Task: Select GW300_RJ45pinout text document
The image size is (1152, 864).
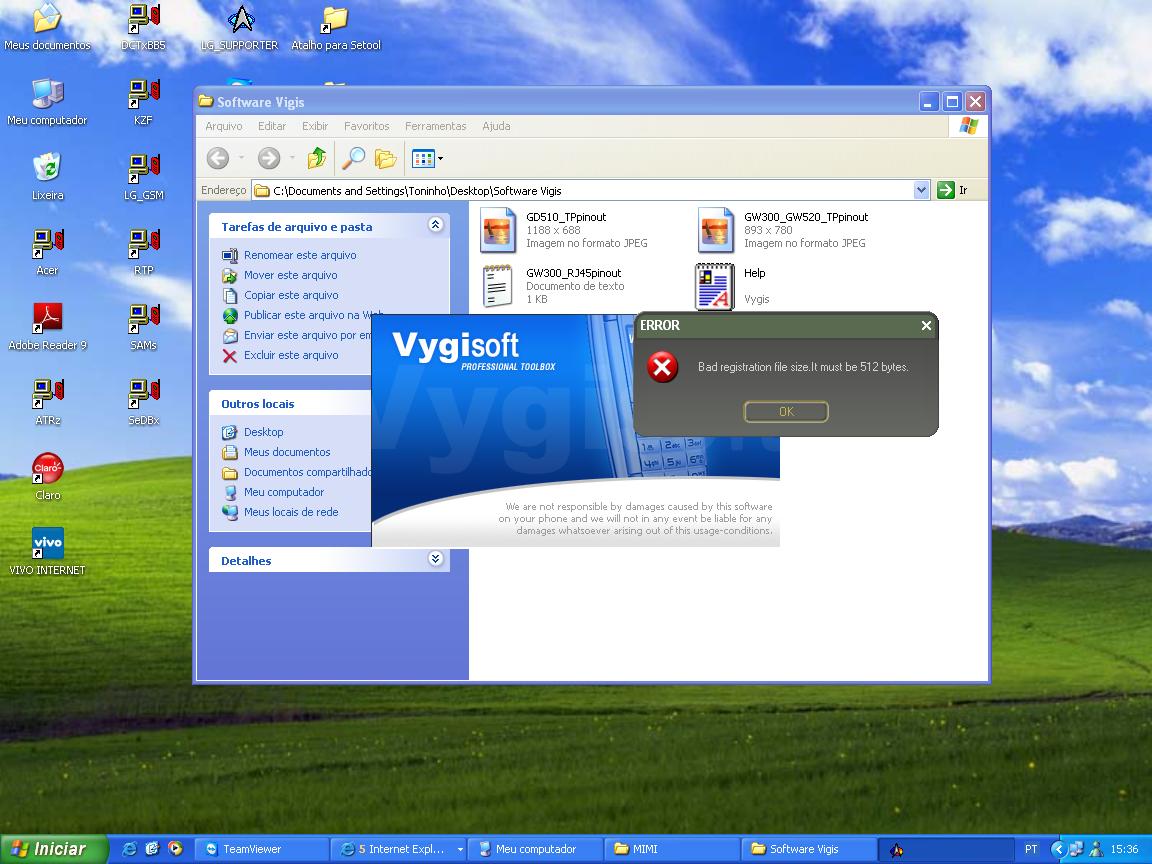Action: tap(552, 286)
